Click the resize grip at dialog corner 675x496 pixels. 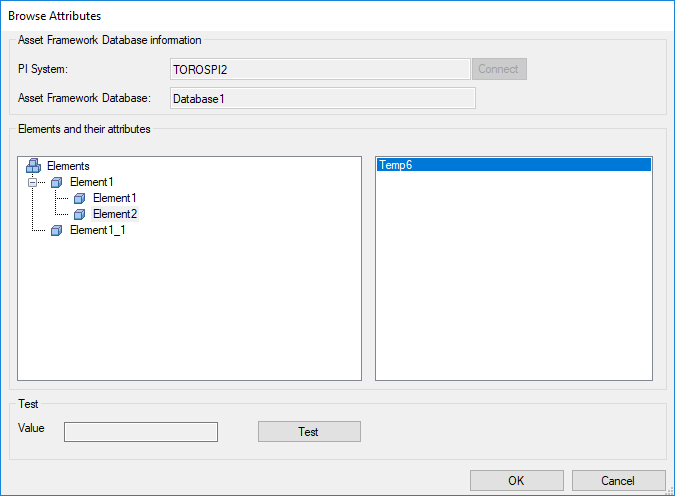click(x=670, y=491)
